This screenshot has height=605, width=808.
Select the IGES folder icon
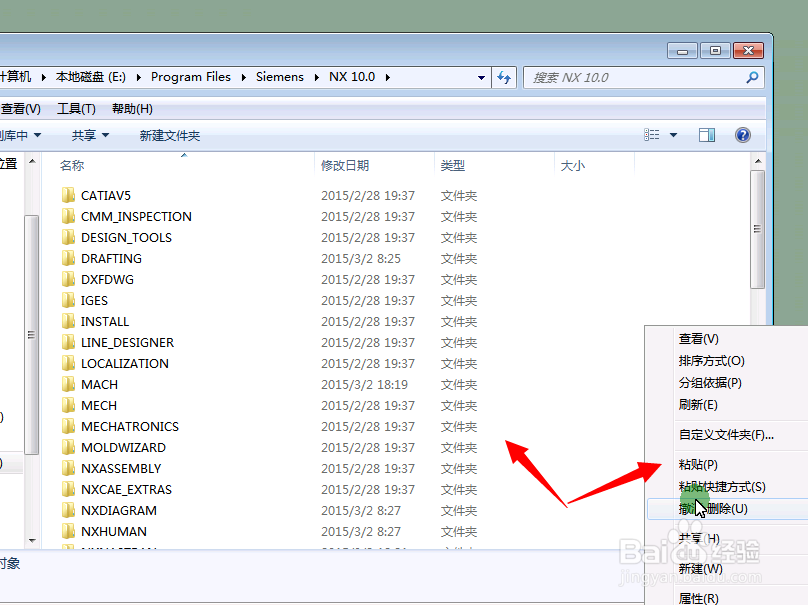(68, 300)
